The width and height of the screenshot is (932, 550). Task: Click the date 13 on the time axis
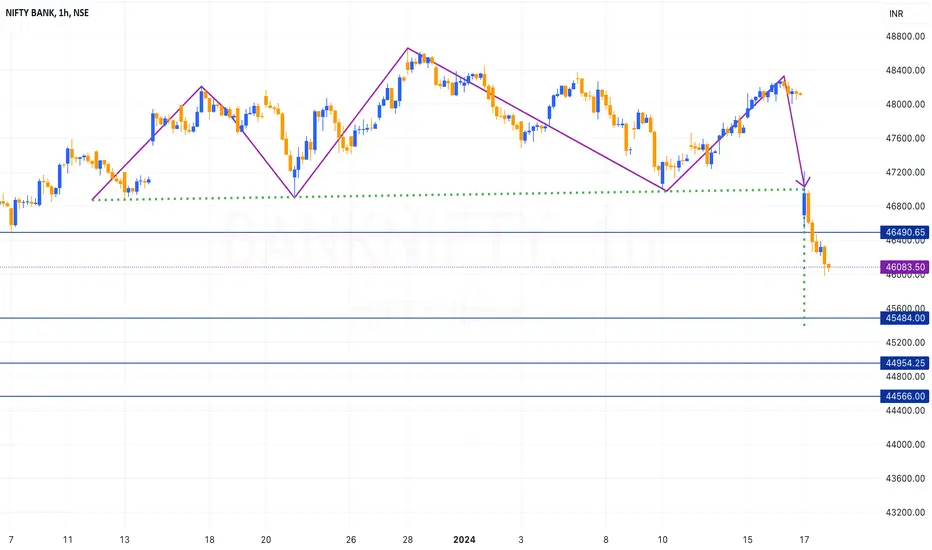coord(124,540)
